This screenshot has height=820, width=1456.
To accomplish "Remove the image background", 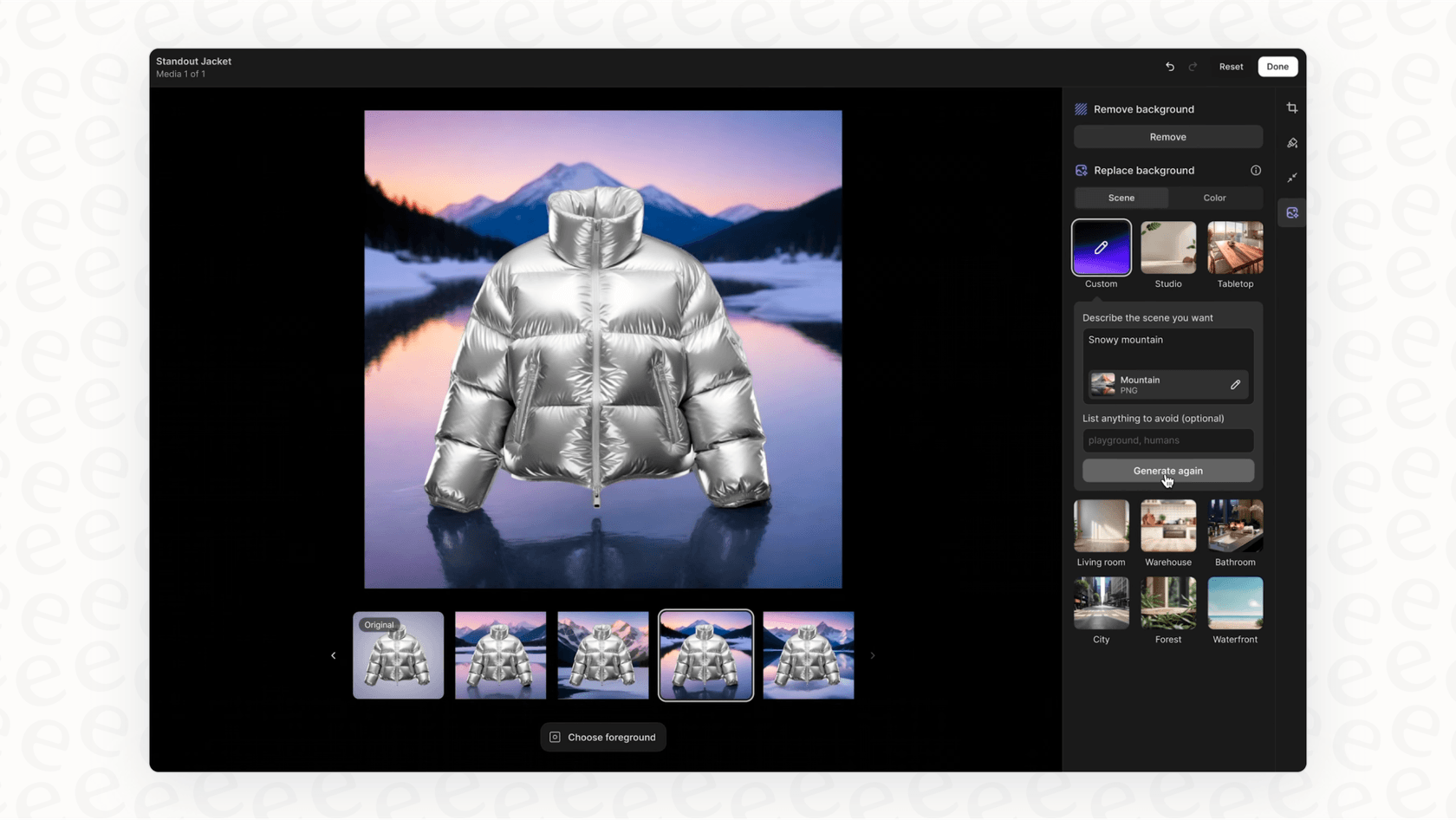I will pyautogui.click(x=1167, y=137).
